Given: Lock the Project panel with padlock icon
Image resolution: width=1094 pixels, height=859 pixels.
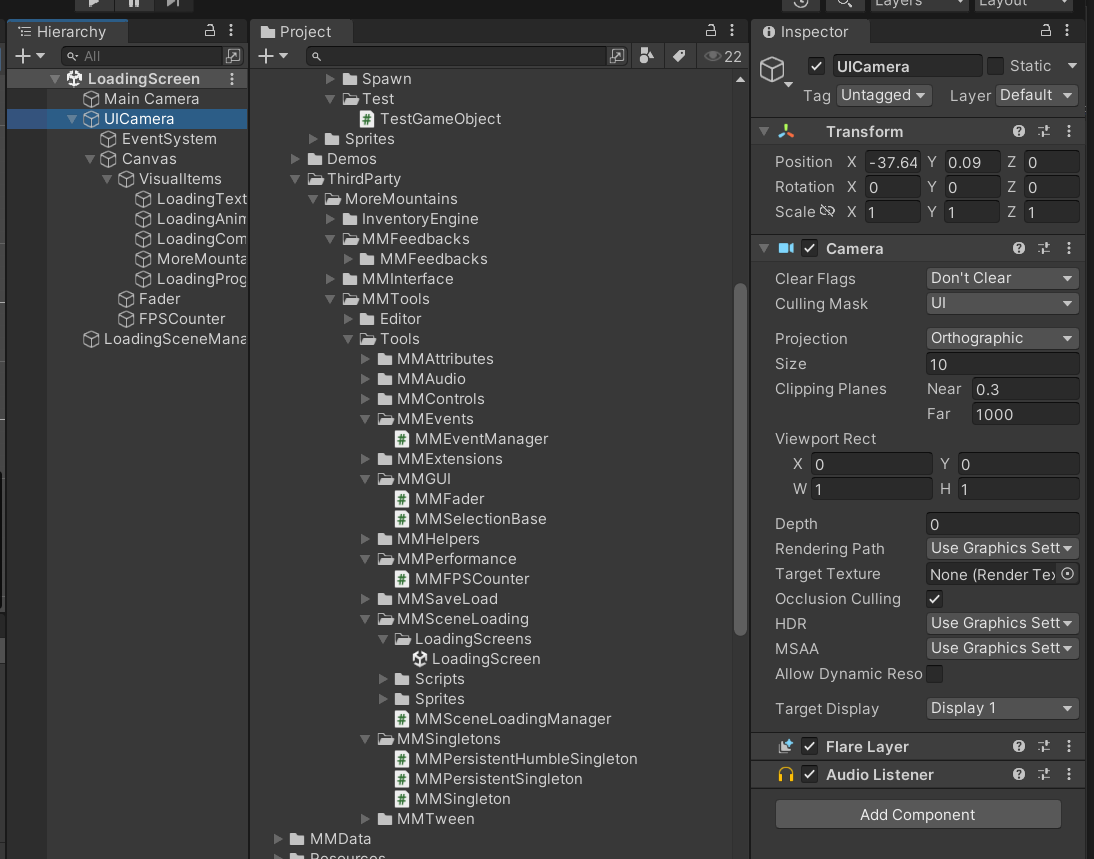Looking at the screenshot, I should (711, 31).
